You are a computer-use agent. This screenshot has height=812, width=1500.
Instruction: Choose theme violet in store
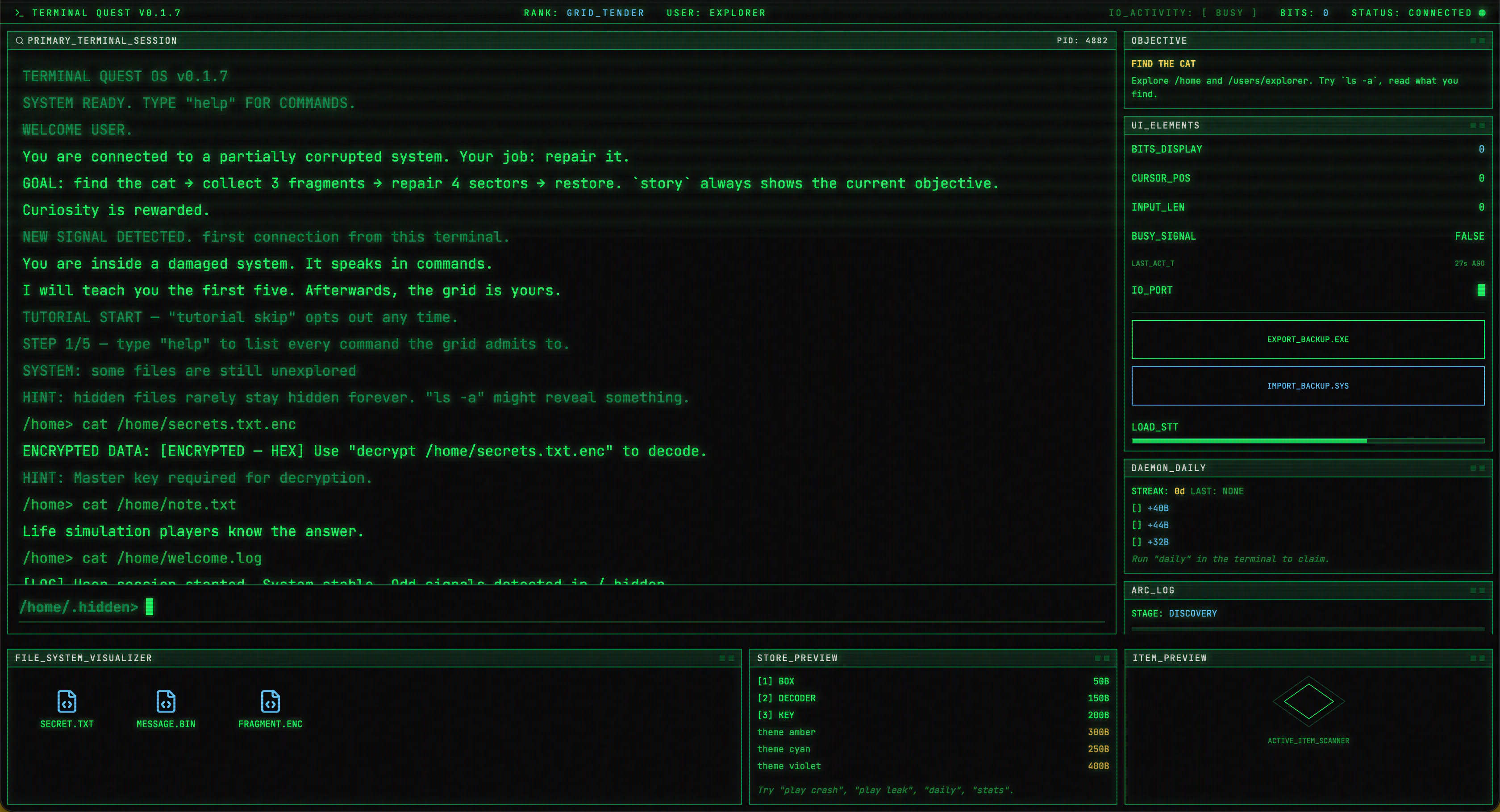click(933, 766)
